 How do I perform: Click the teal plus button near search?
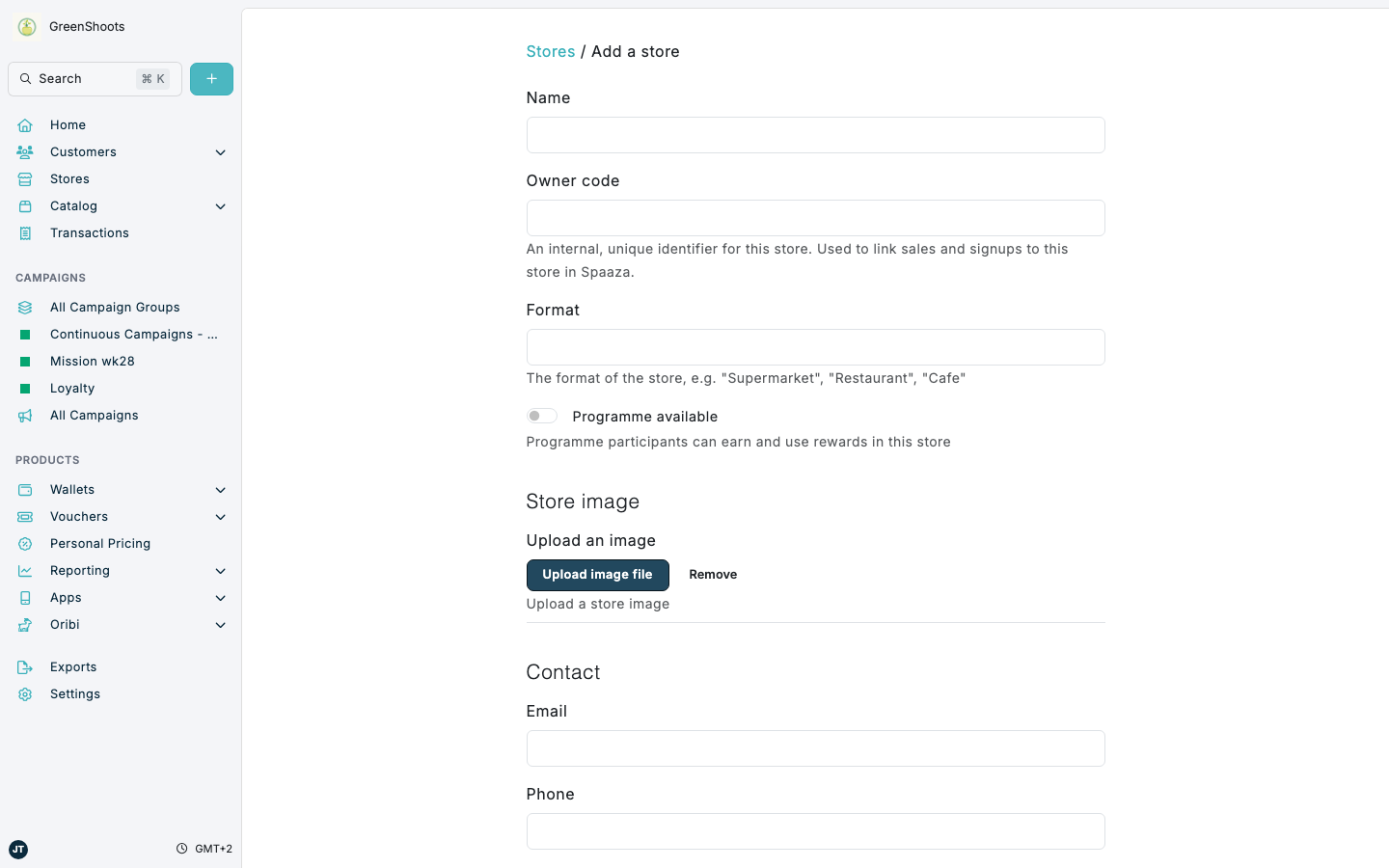[211, 78]
